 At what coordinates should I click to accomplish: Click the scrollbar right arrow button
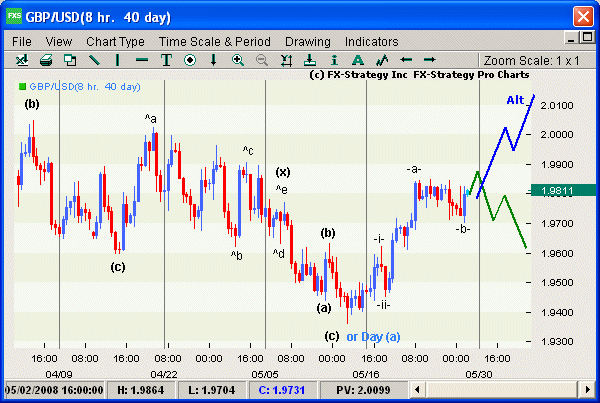pyautogui.click(x=587, y=390)
